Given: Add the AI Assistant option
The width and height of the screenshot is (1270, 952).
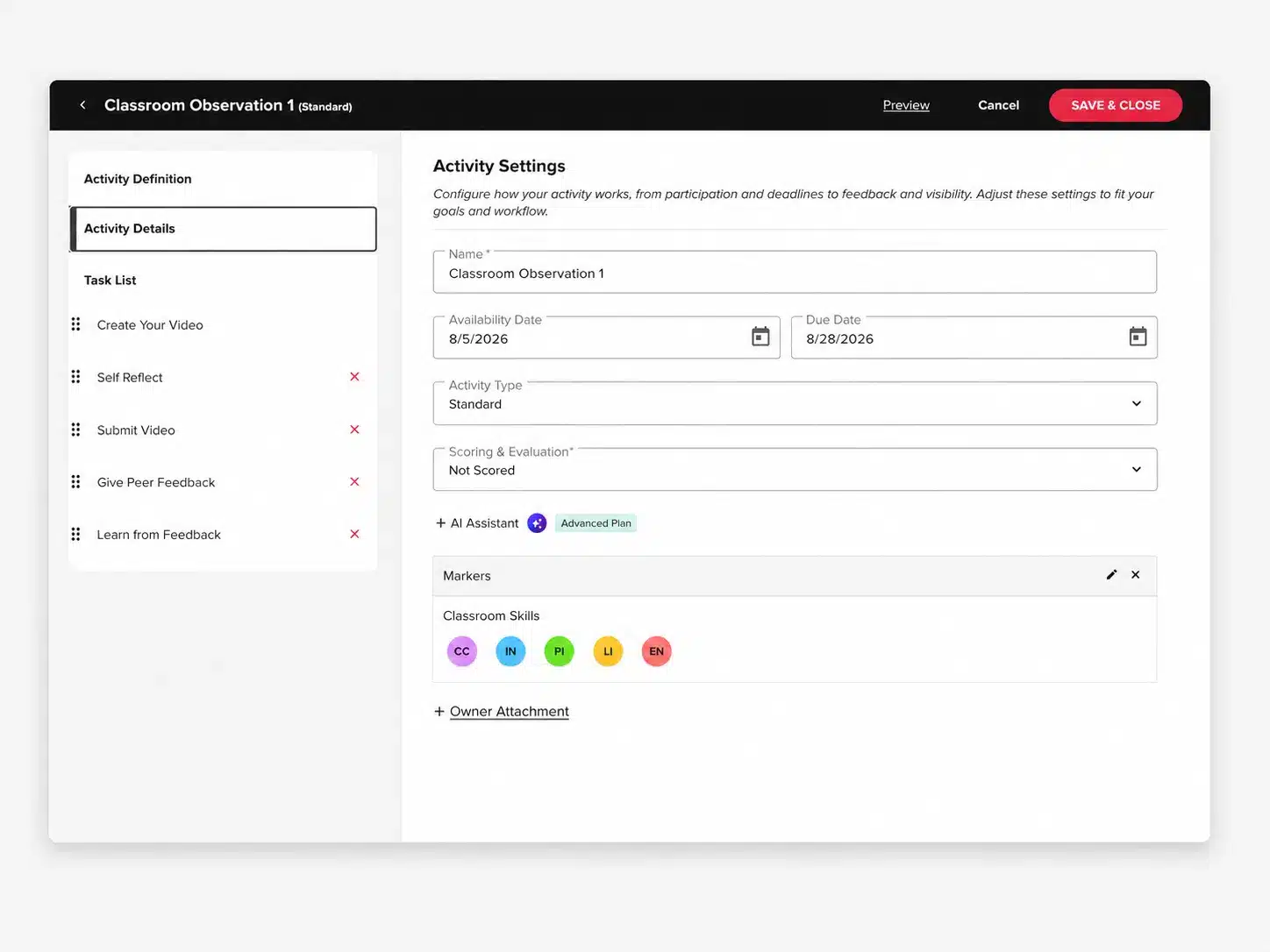Looking at the screenshot, I should click(477, 523).
